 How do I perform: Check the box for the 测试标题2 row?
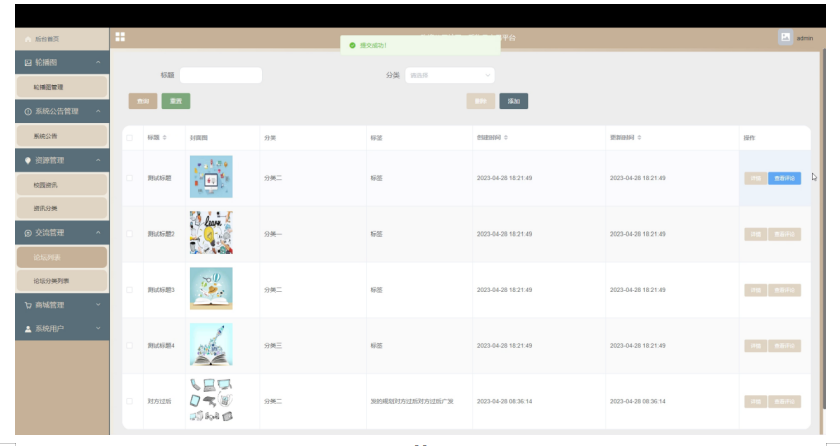pyautogui.click(x=129, y=234)
